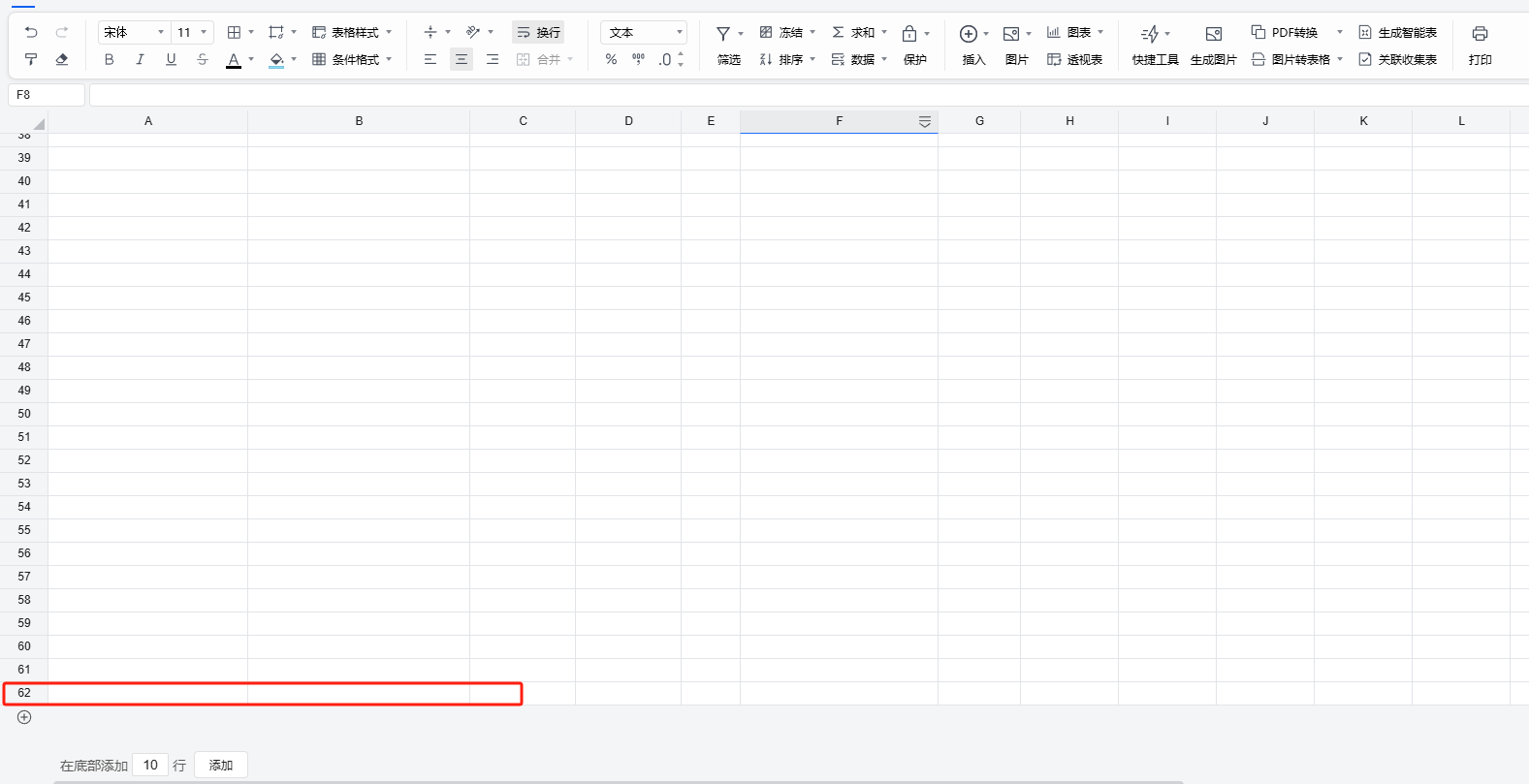Screen dimensions: 1529x784
Task: Click the generate smart table (生成智能表) button
Action: pyautogui.click(x=1398, y=33)
